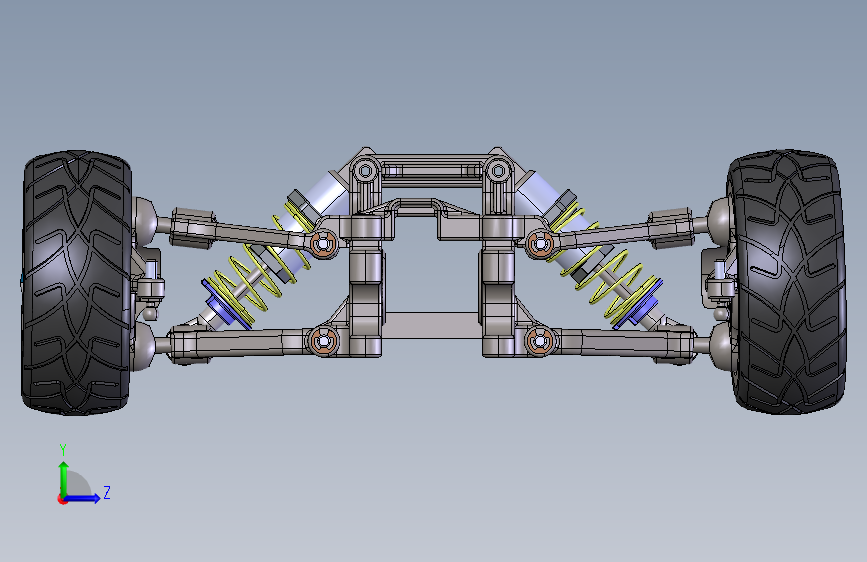Select the left tire in the model
Viewport: 867px width, 562px height.
pyautogui.click(x=76, y=282)
